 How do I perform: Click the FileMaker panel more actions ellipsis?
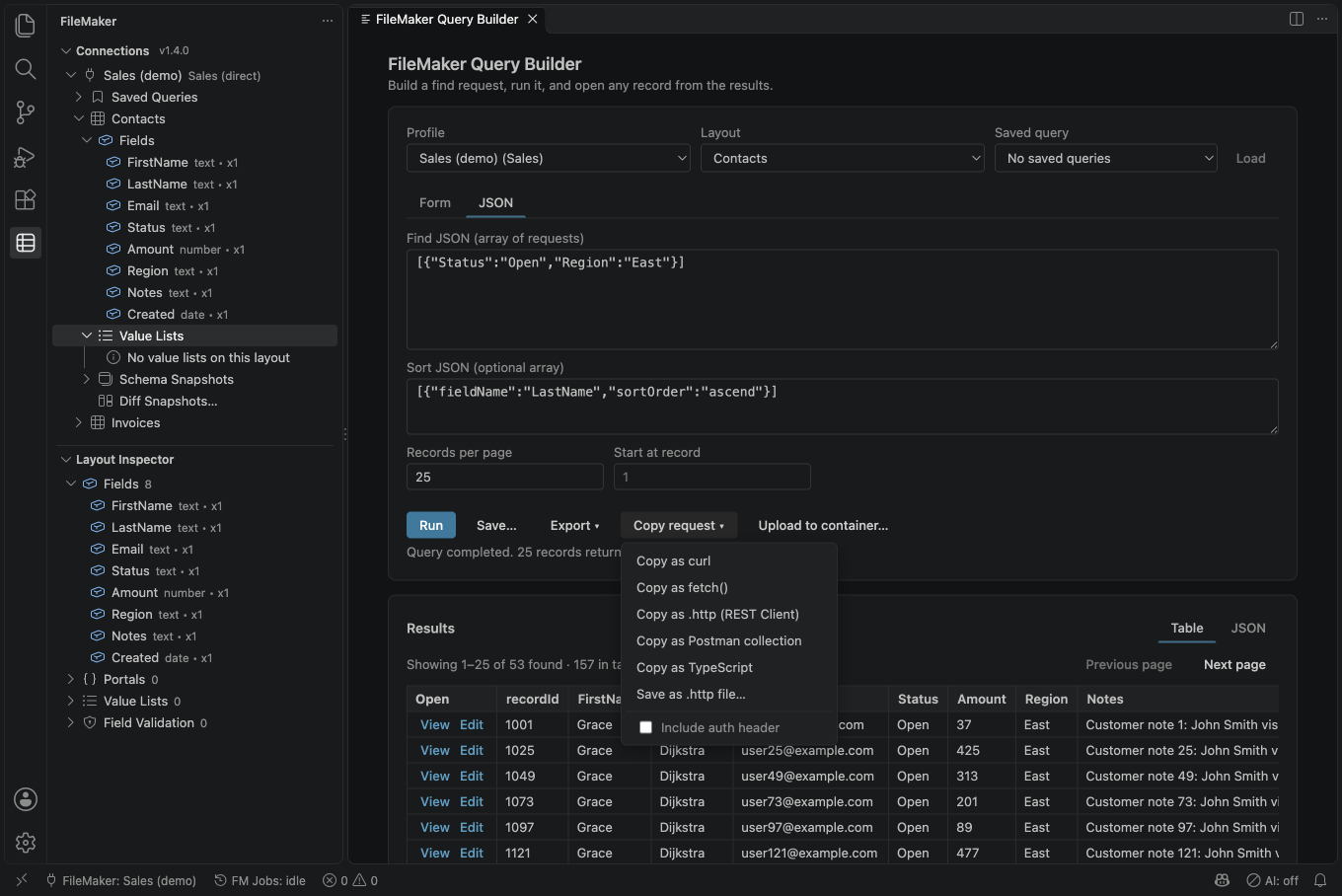[x=328, y=21]
